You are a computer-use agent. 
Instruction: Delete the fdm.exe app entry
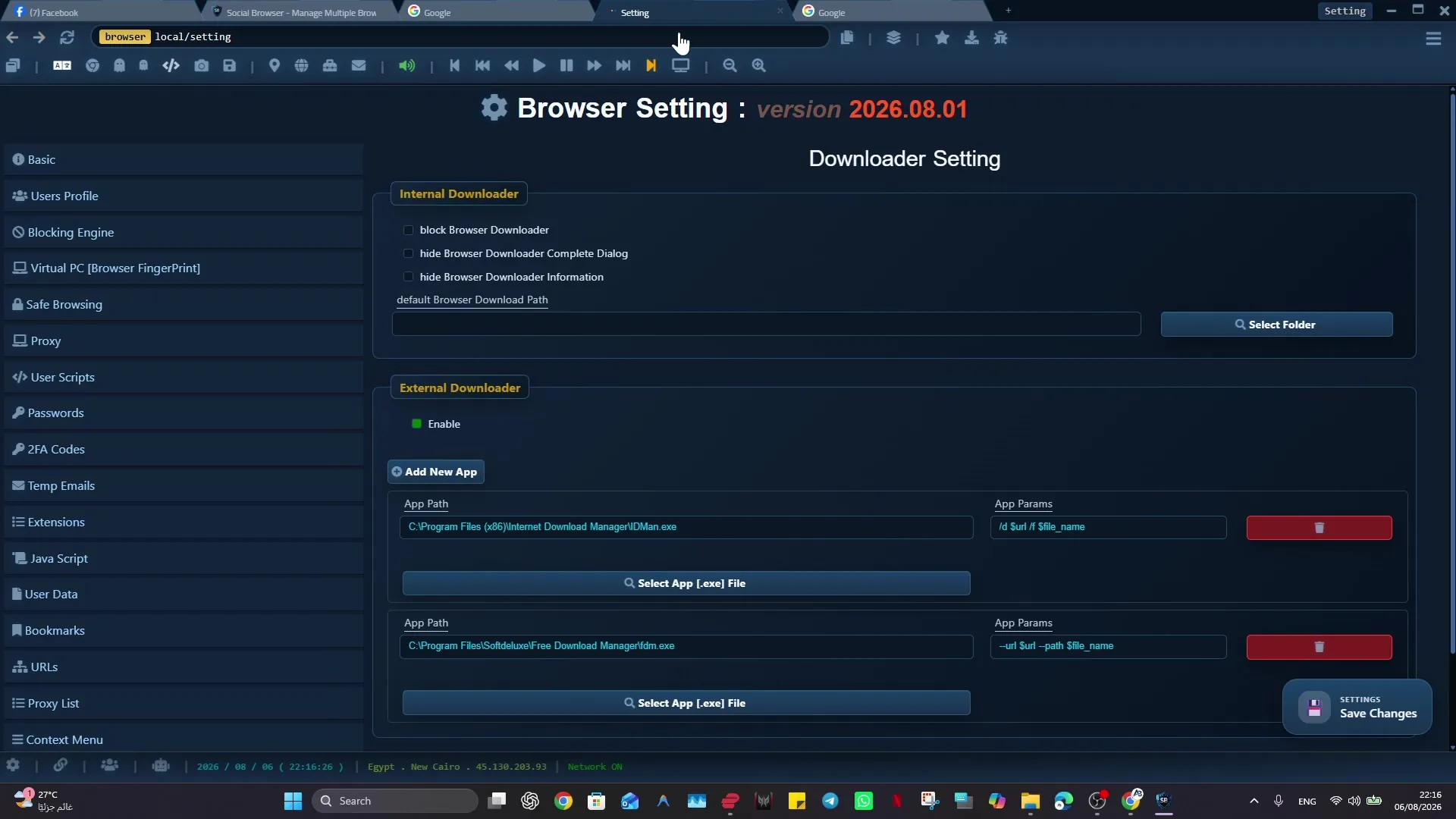point(1319,647)
